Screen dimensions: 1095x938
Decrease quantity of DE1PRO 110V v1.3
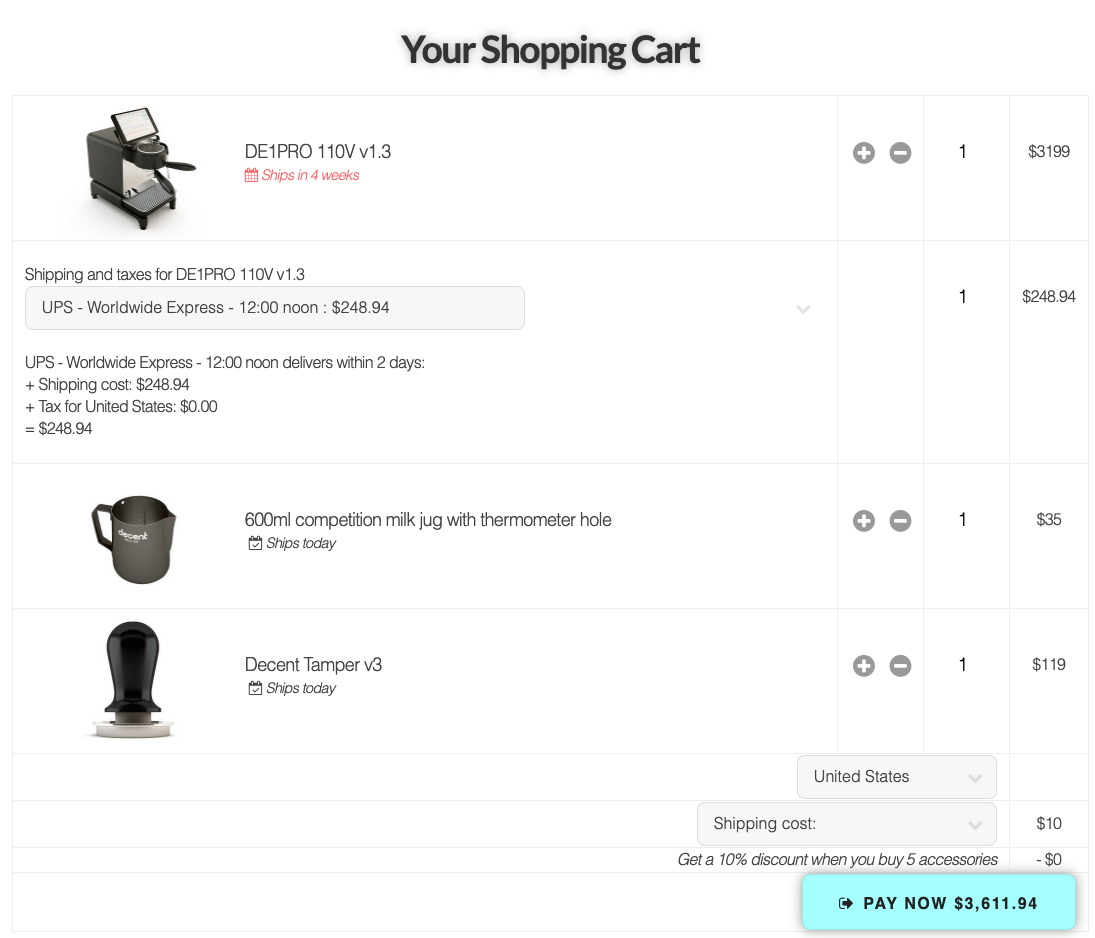(900, 153)
